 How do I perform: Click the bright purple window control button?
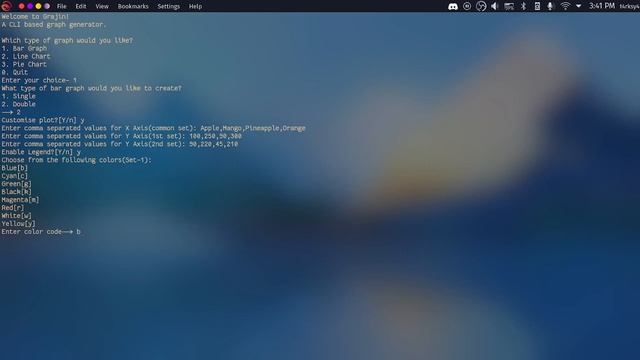[30, 6]
